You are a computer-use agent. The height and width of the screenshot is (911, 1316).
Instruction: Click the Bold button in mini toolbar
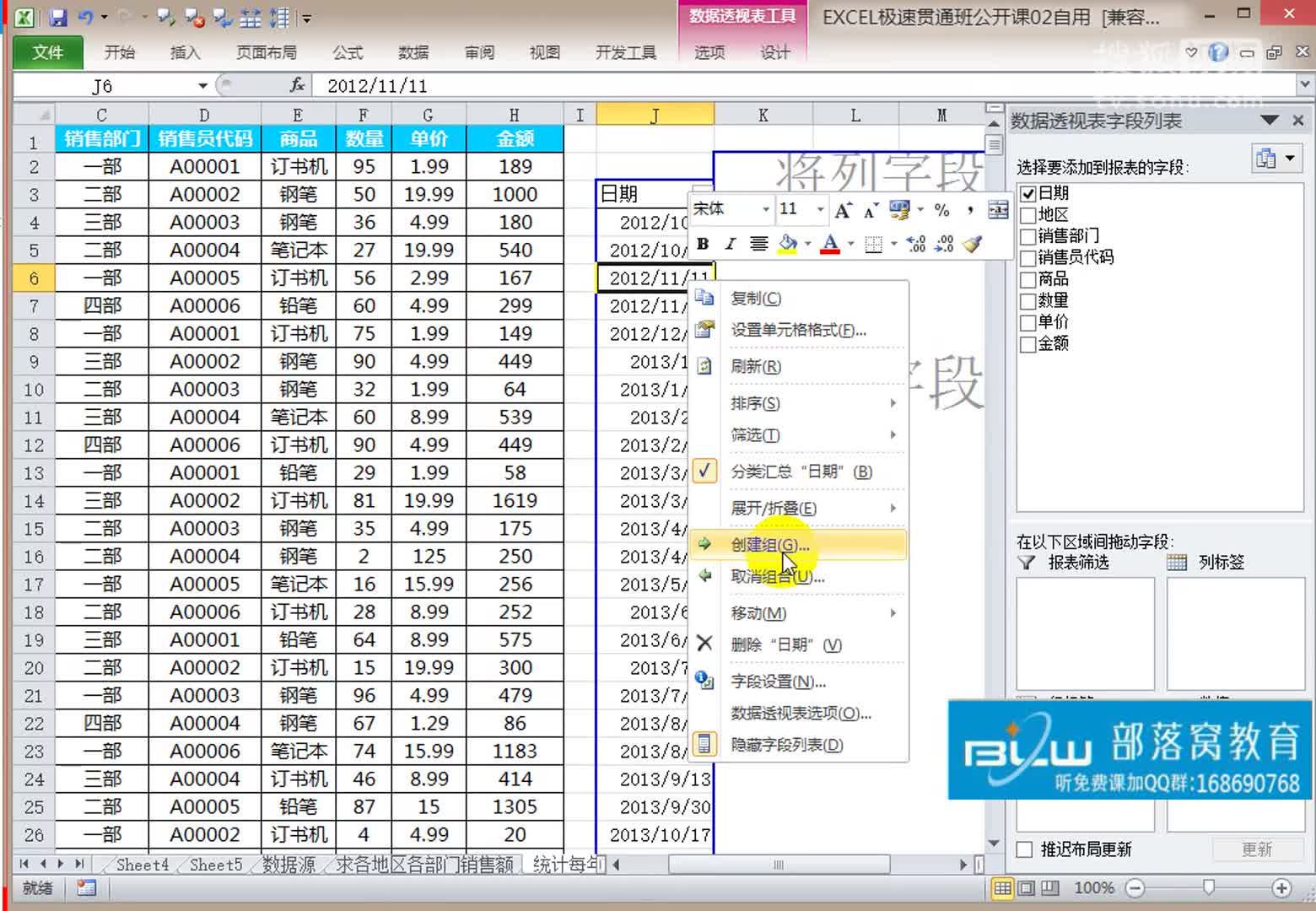click(x=703, y=244)
